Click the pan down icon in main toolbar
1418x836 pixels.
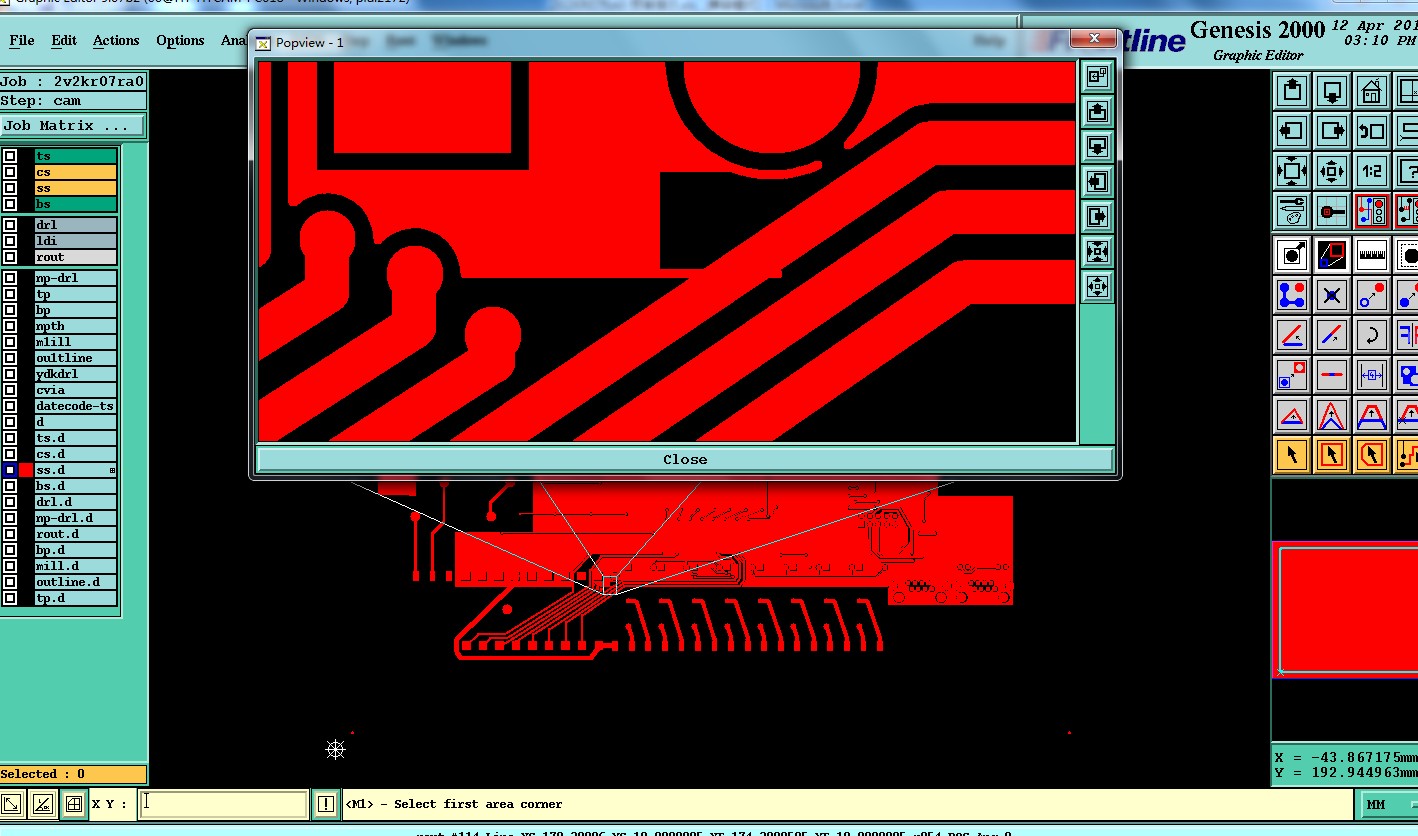[x=1332, y=91]
